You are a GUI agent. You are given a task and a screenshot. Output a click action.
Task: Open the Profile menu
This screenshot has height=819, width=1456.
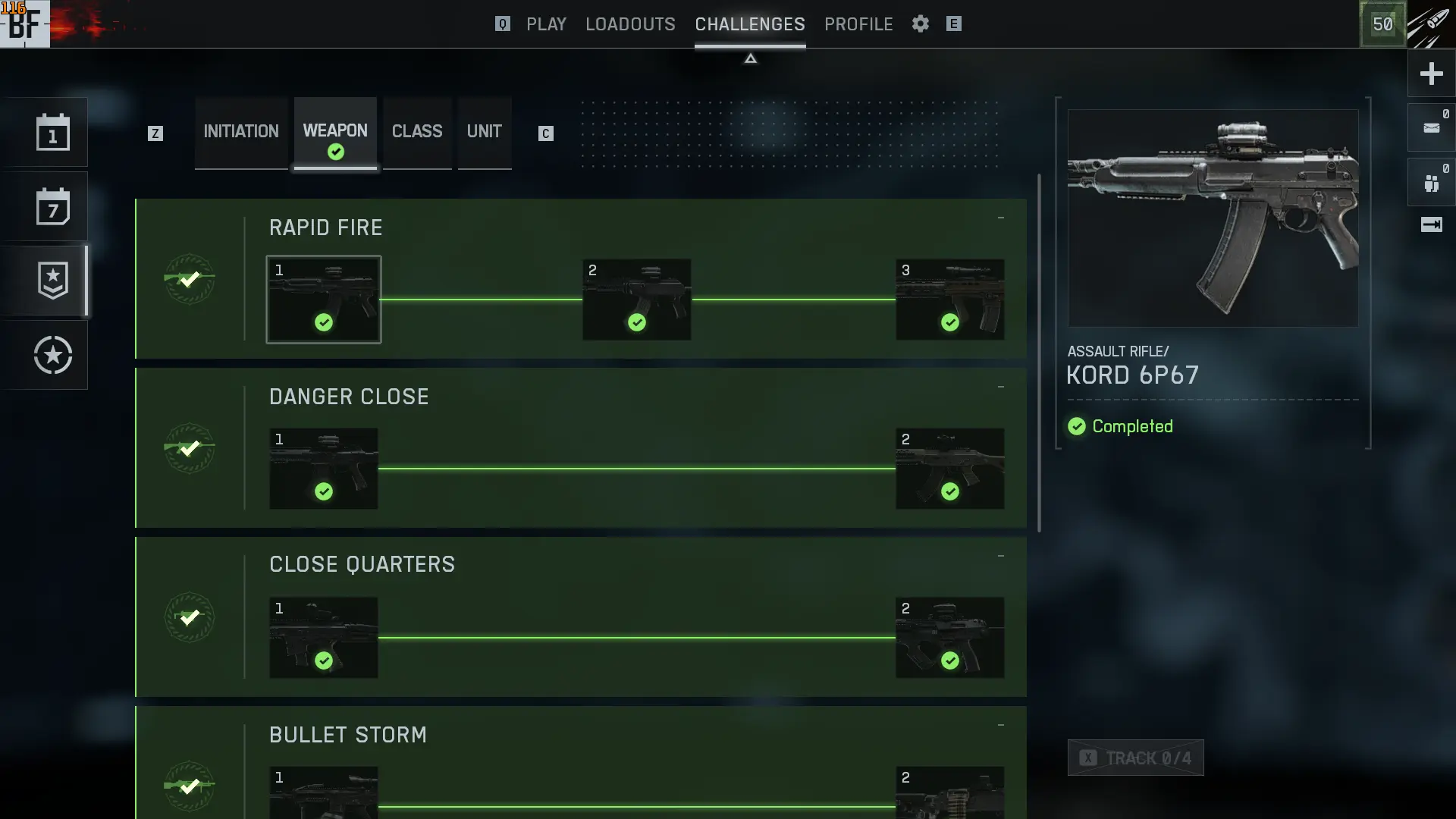858,24
